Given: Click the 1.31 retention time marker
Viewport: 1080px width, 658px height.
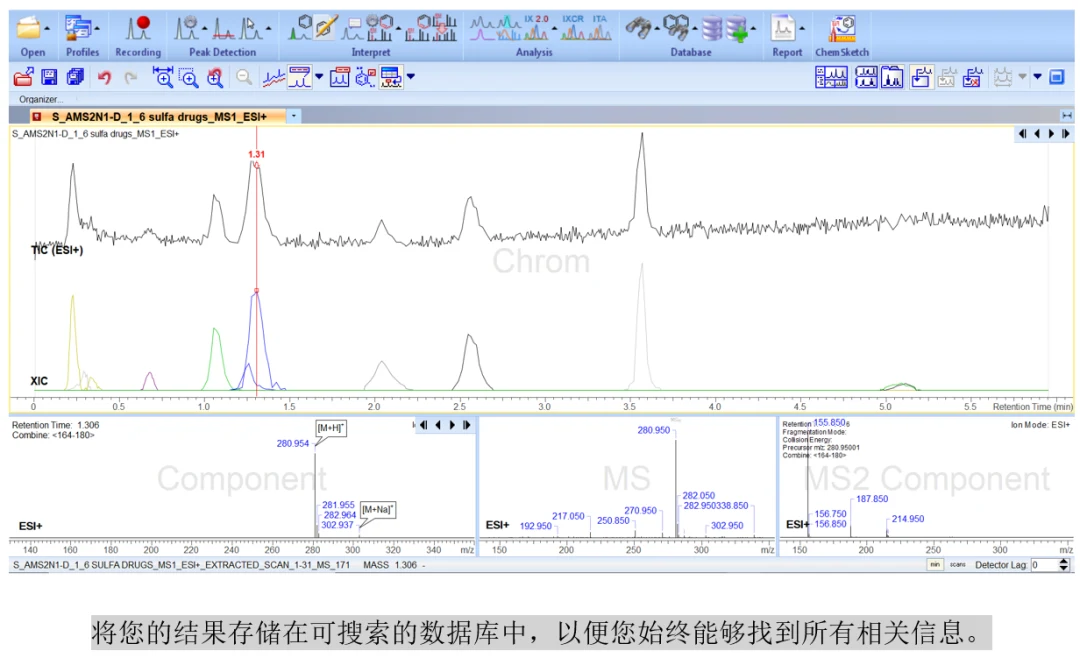Looking at the screenshot, I should click(x=256, y=154).
